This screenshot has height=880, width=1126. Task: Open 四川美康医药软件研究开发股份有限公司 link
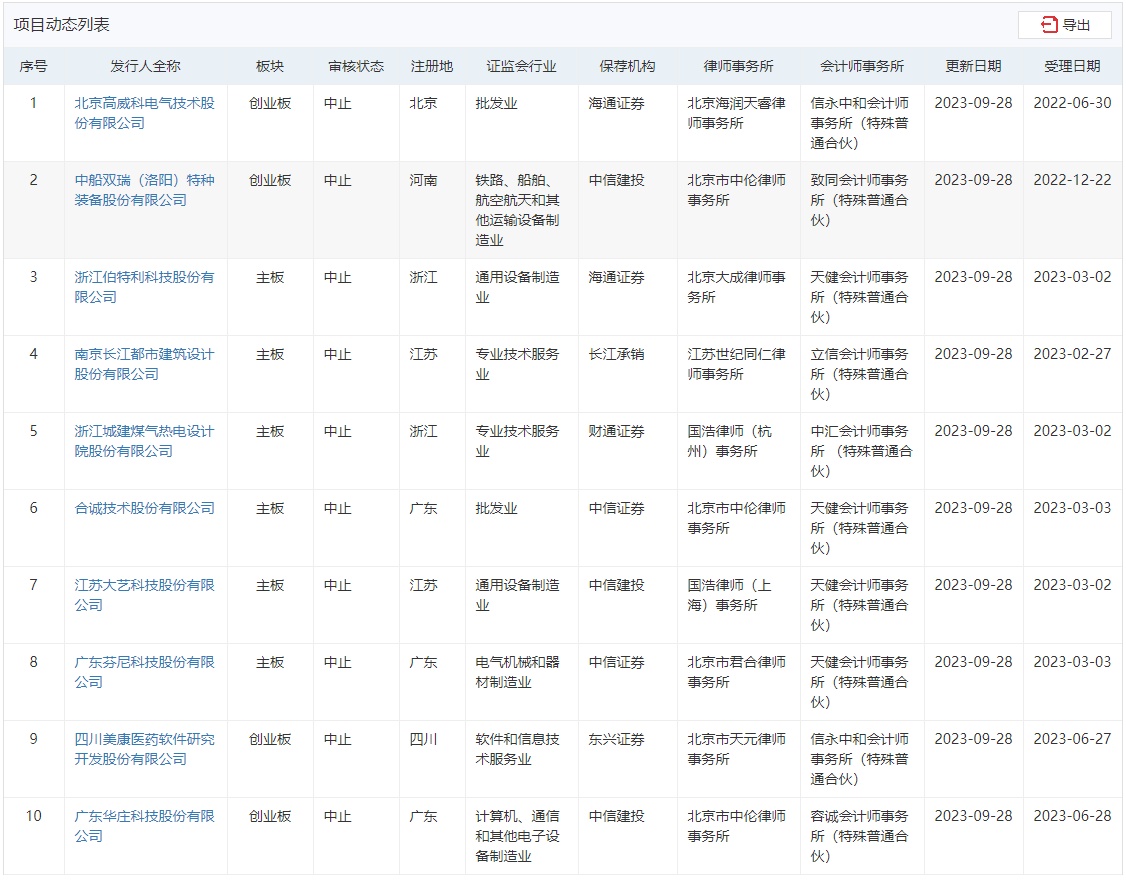tap(144, 749)
